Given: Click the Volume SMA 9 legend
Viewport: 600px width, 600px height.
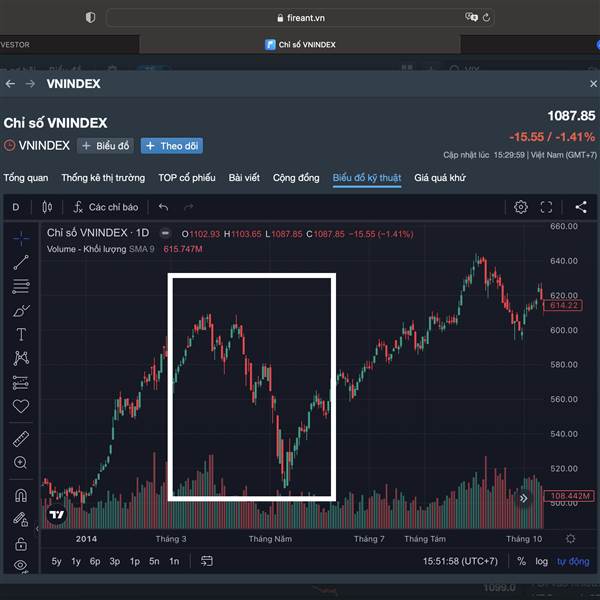Looking at the screenshot, I should (x=101, y=249).
